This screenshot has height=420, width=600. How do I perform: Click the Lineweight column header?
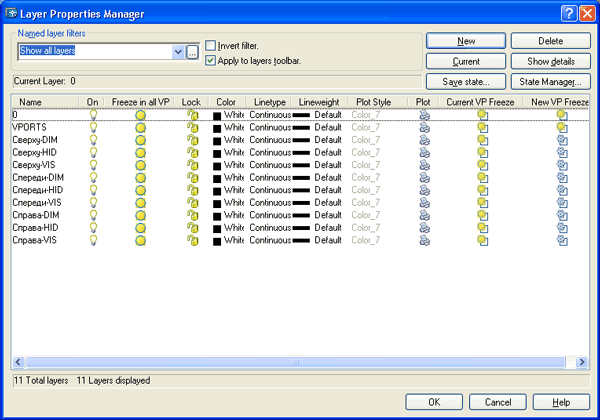[319, 102]
